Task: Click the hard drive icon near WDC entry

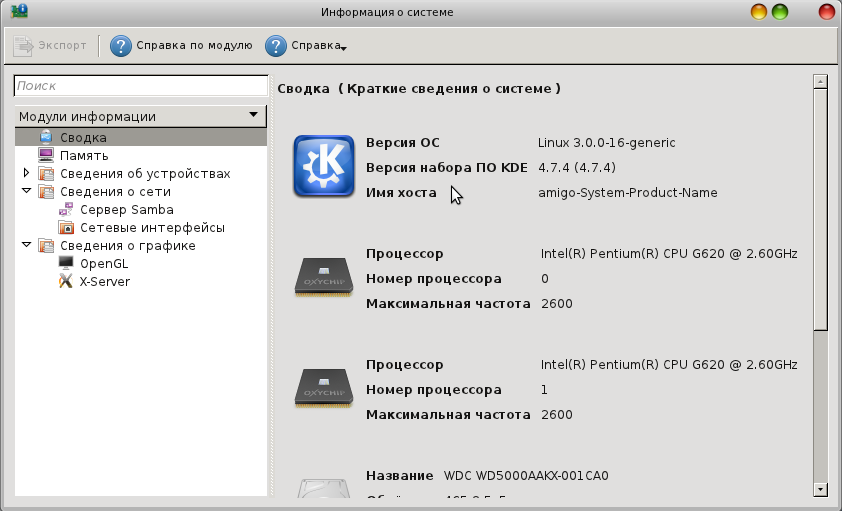Action: click(x=323, y=487)
